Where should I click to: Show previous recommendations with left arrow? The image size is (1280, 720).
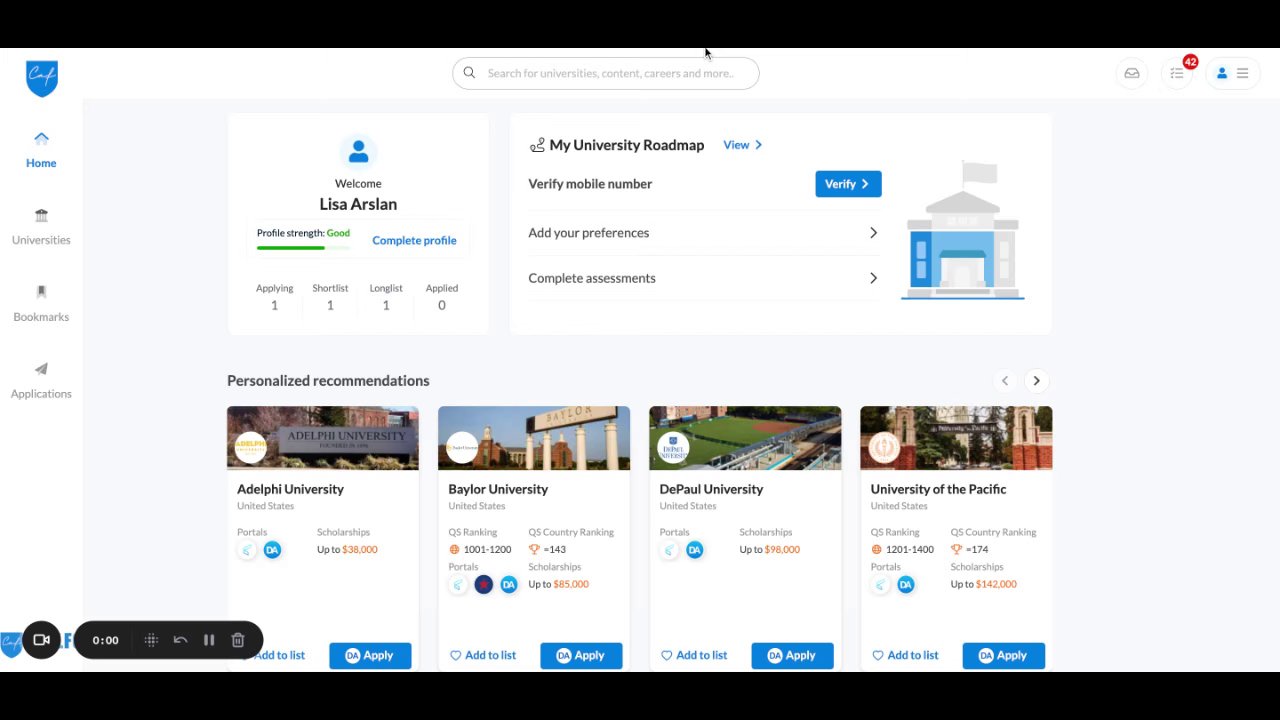[x=1005, y=381]
